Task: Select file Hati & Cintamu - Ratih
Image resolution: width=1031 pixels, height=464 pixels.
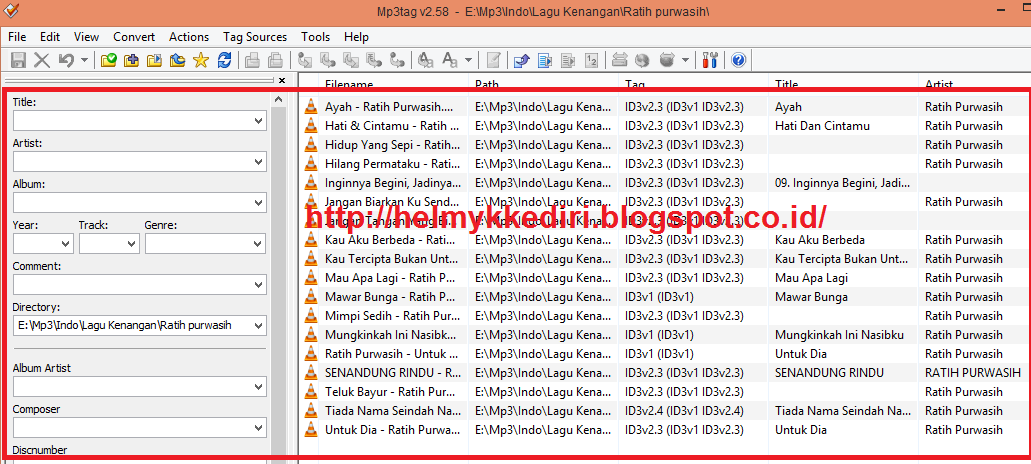Action: 392,126
